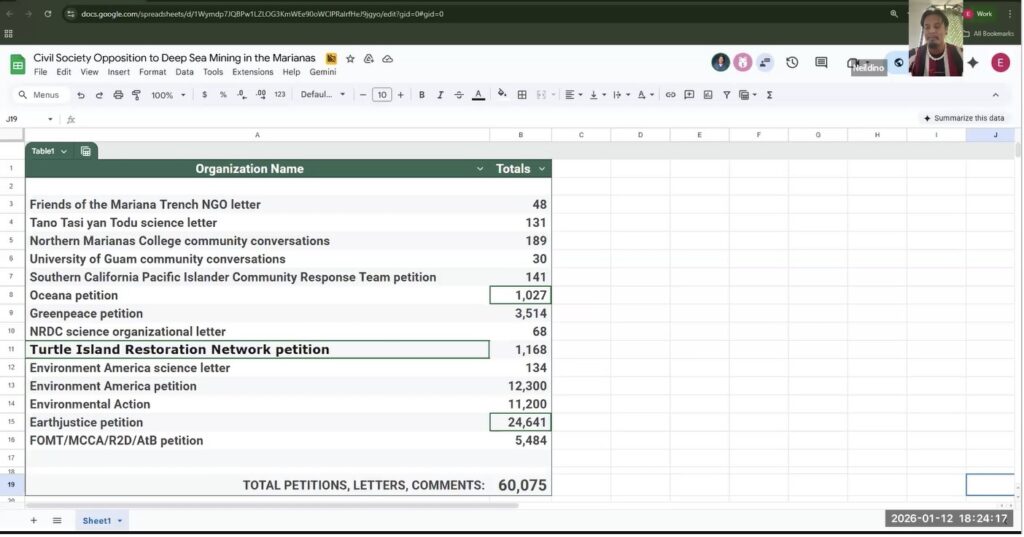Open the comments icon in header
The width and height of the screenshot is (1024, 537).
(821, 63)
